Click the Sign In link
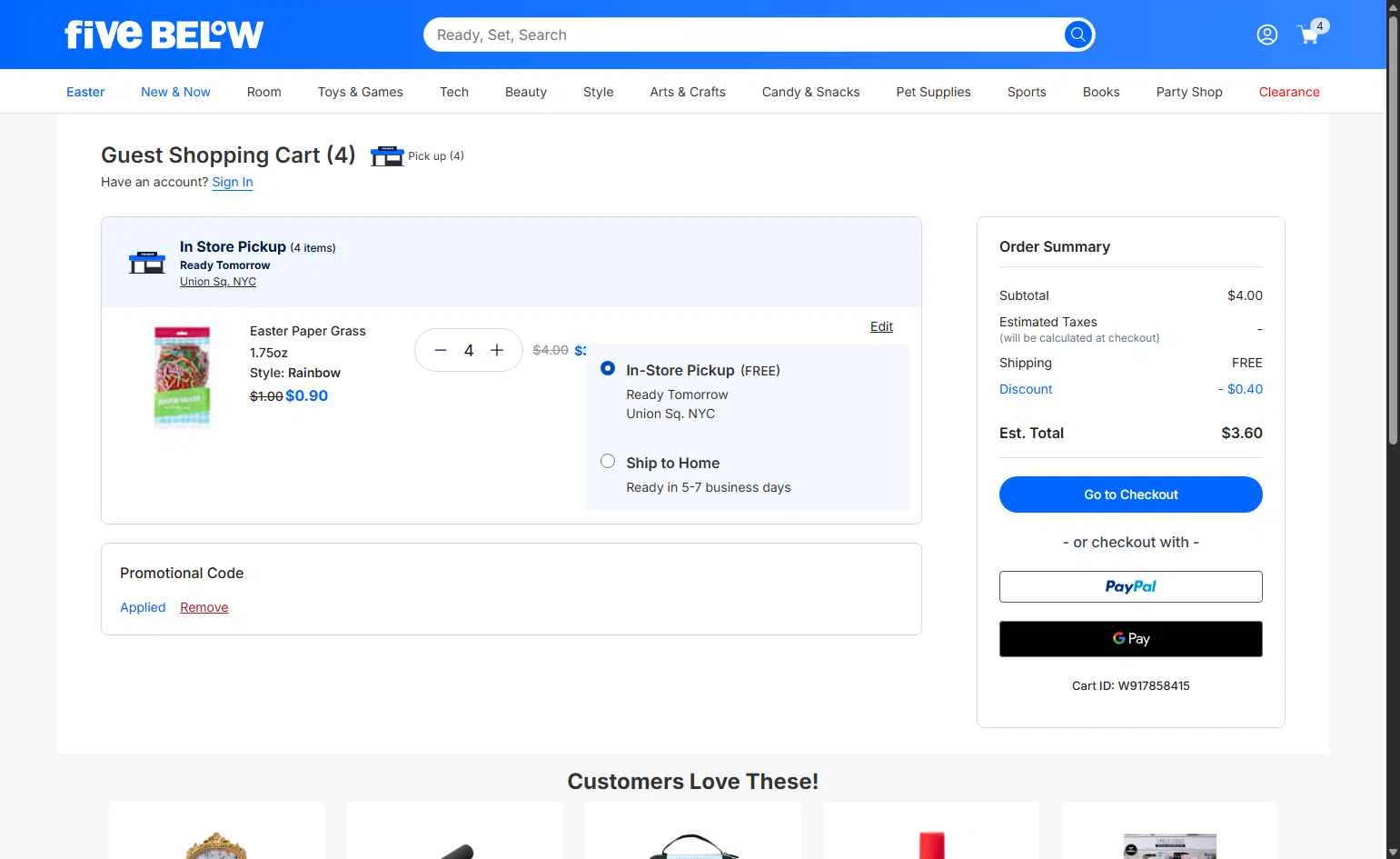 pos(233,182)
